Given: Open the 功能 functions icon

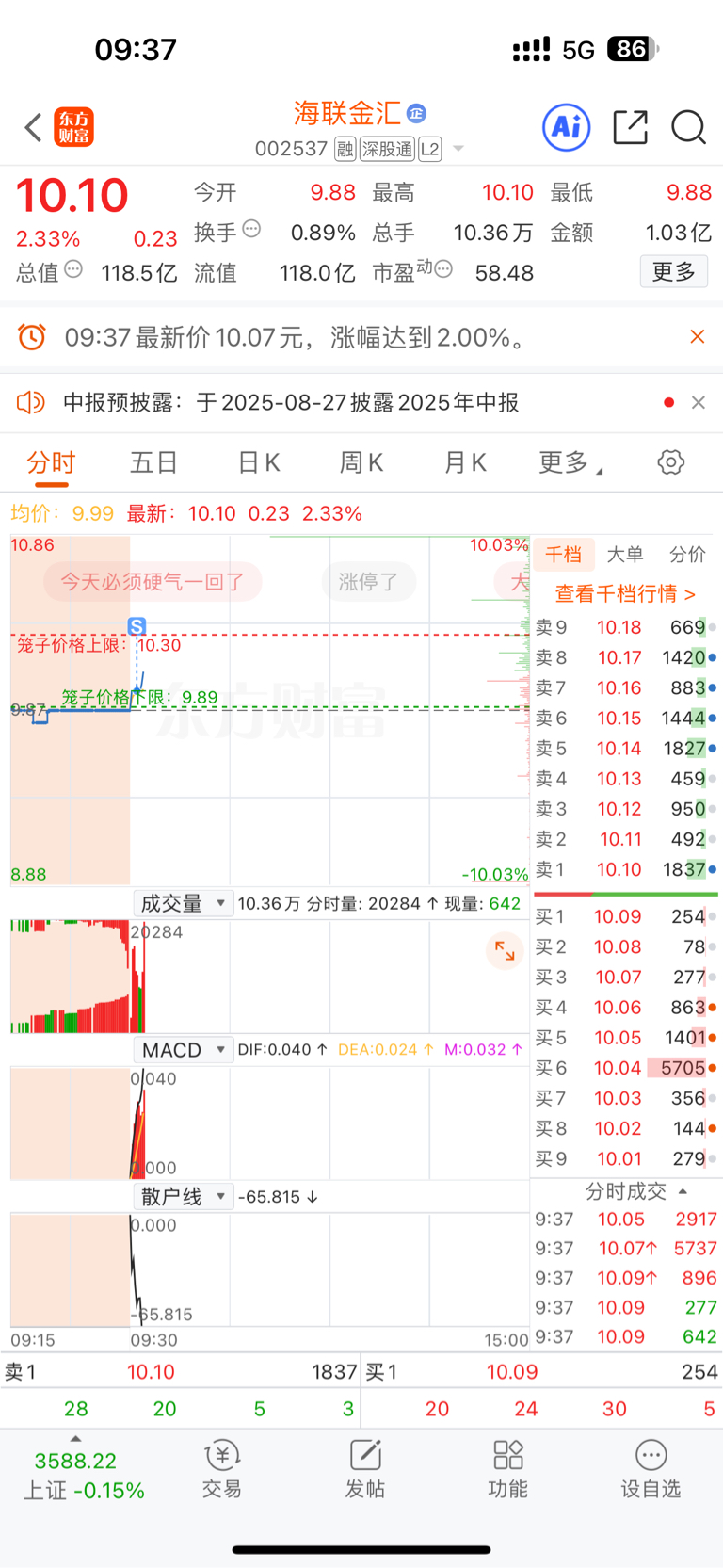Looking at the screenshot, I should (508, 1469).
